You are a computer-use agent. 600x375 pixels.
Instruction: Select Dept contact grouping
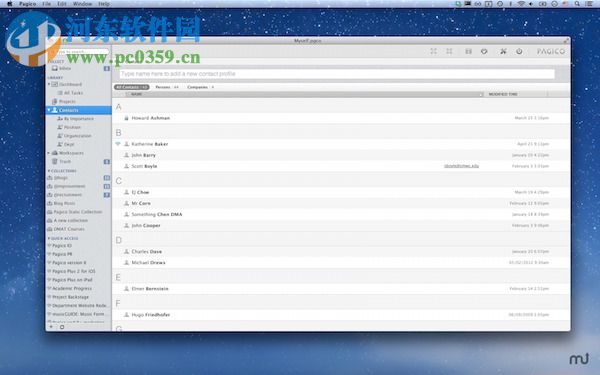(x=69, y=144)
